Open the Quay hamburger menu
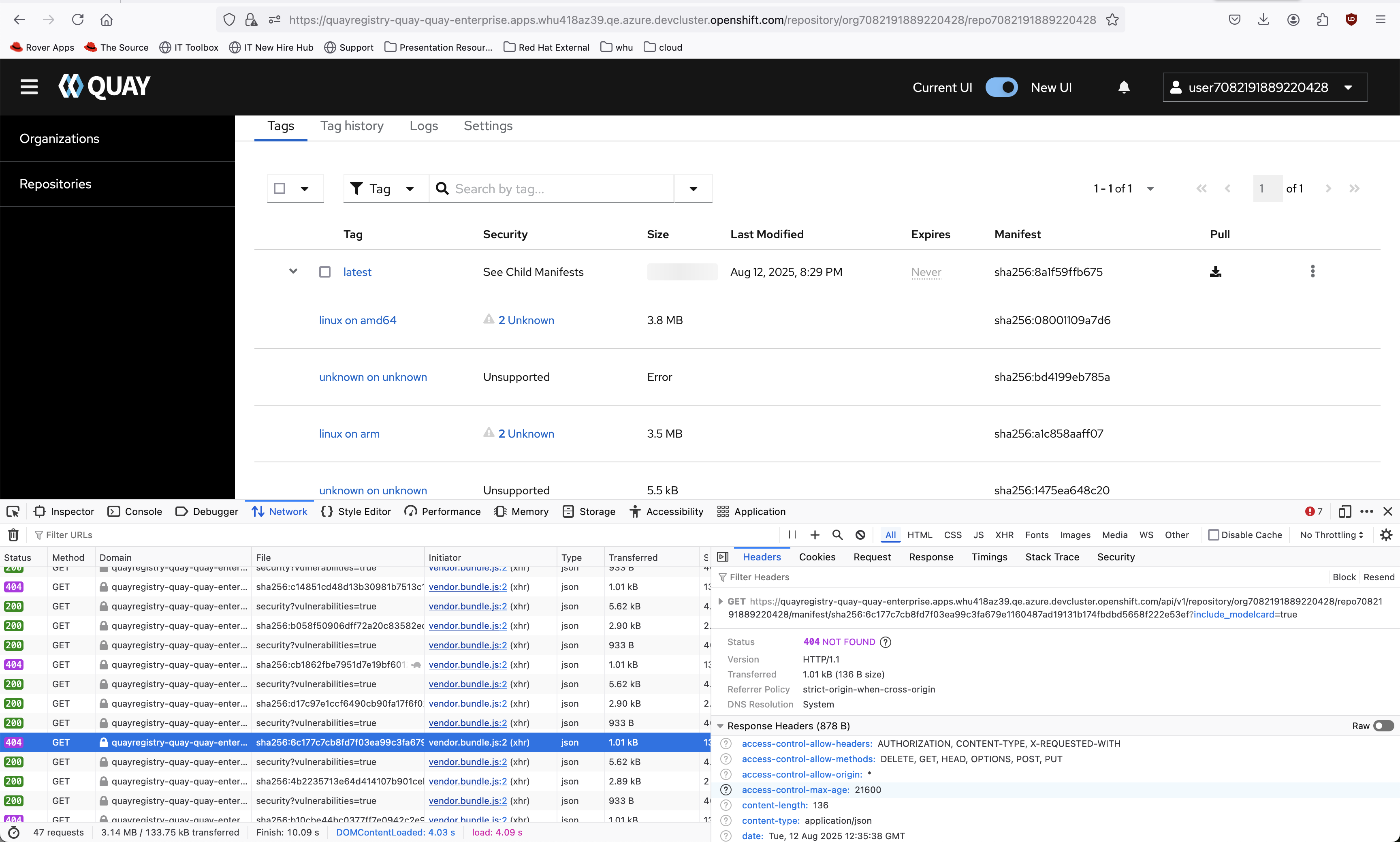The height and width of the screenshot is (842, 1400). pos(29,87)
